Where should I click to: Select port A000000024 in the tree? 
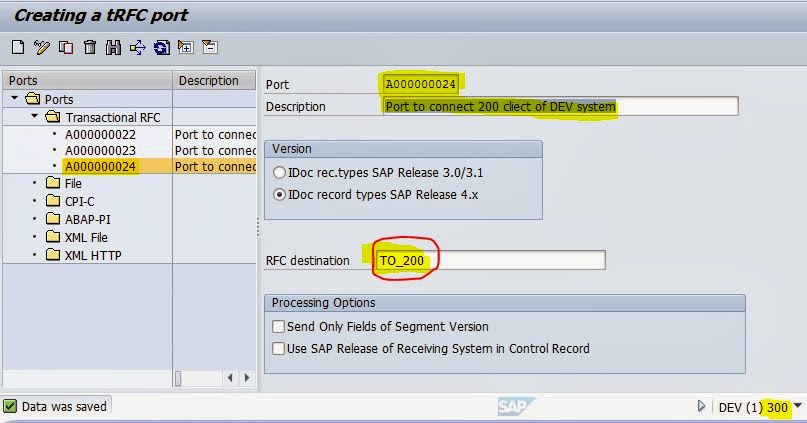pyautogui.click(x=100, y=166)
